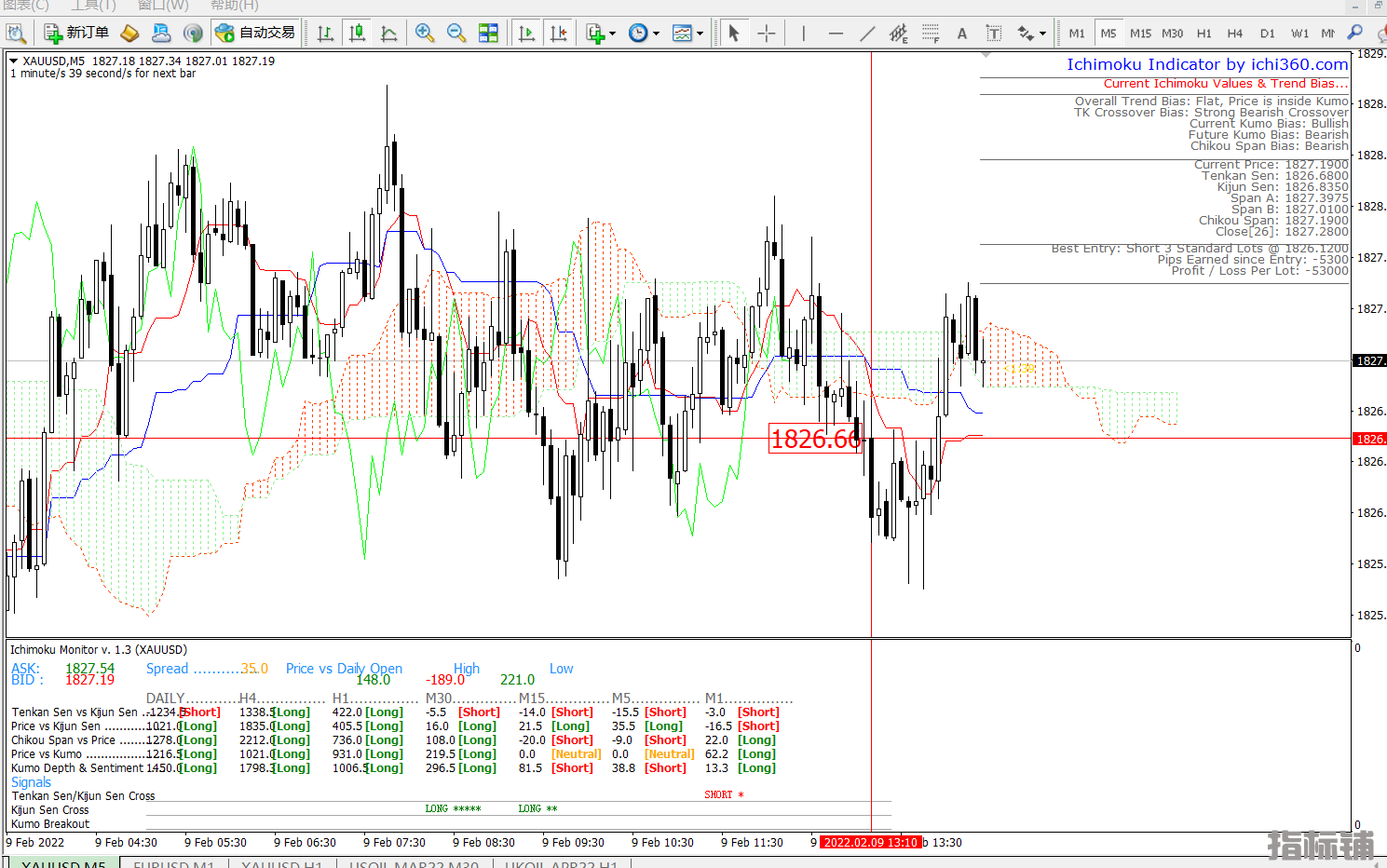Select the Trendline drawing tool
The height and width of the screenshot is (868, 1387).
(866, 34)
